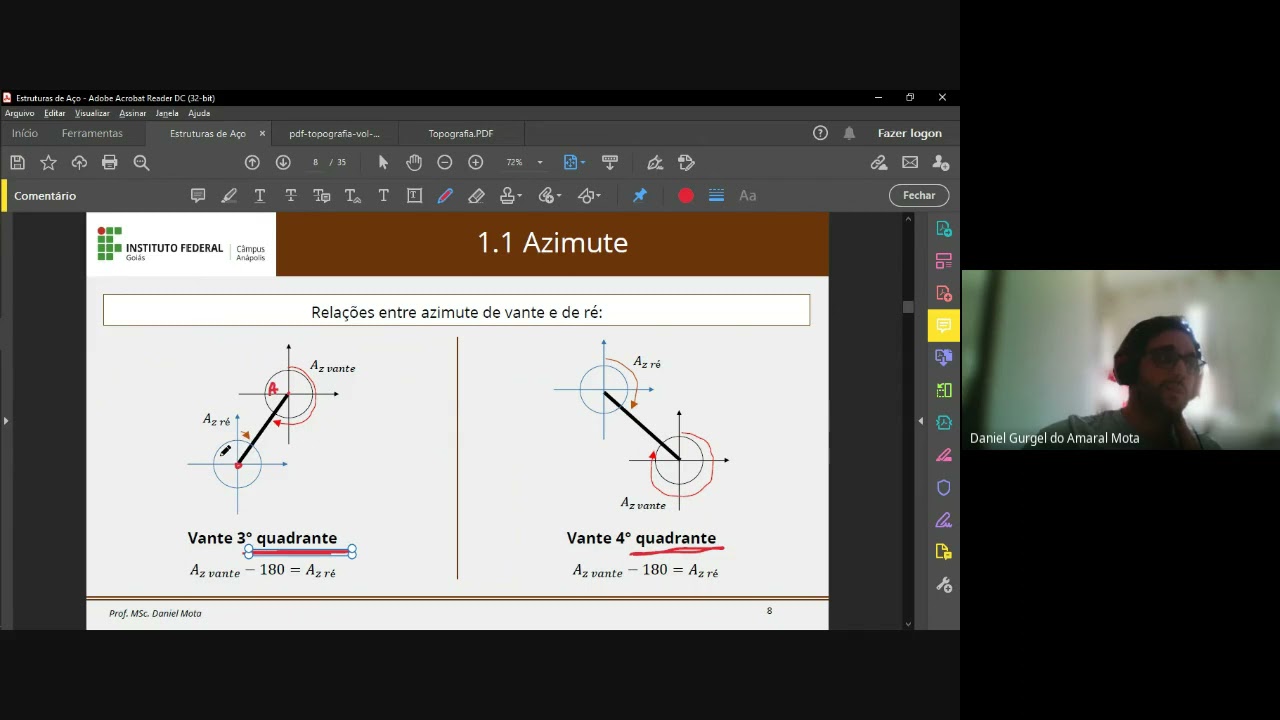Screen dimensions: 1280x720
Task: Click the Fazer logon button
Action: [x=910, y=133]
